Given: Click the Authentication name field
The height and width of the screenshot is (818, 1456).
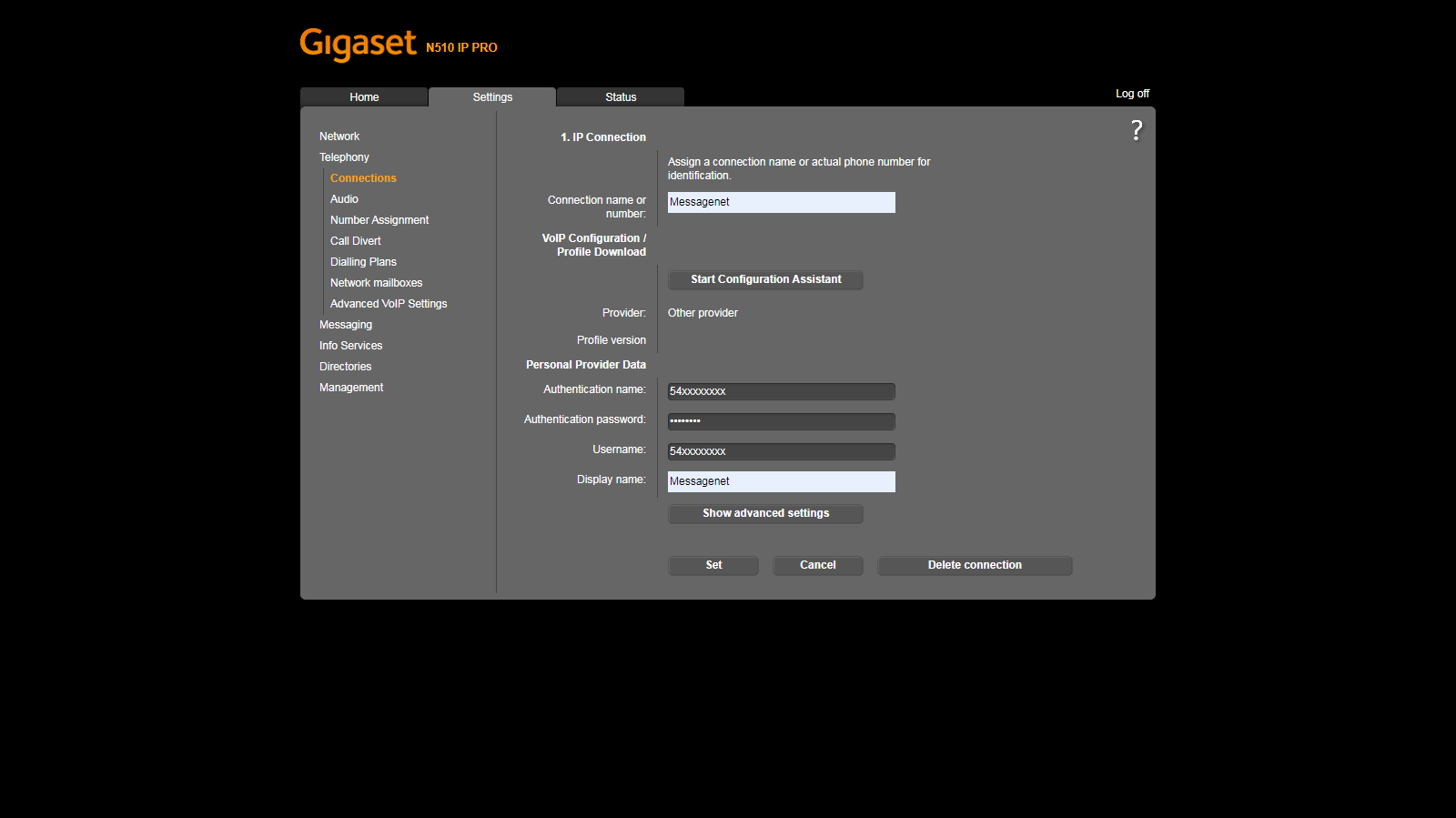Looking at the screenshot, I should click(782, 391).
